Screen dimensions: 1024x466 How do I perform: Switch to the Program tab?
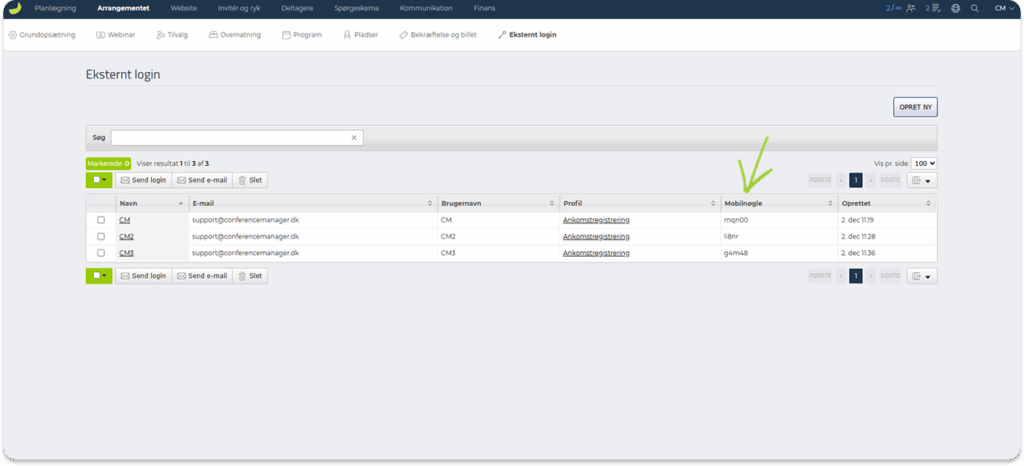(302, 34)
